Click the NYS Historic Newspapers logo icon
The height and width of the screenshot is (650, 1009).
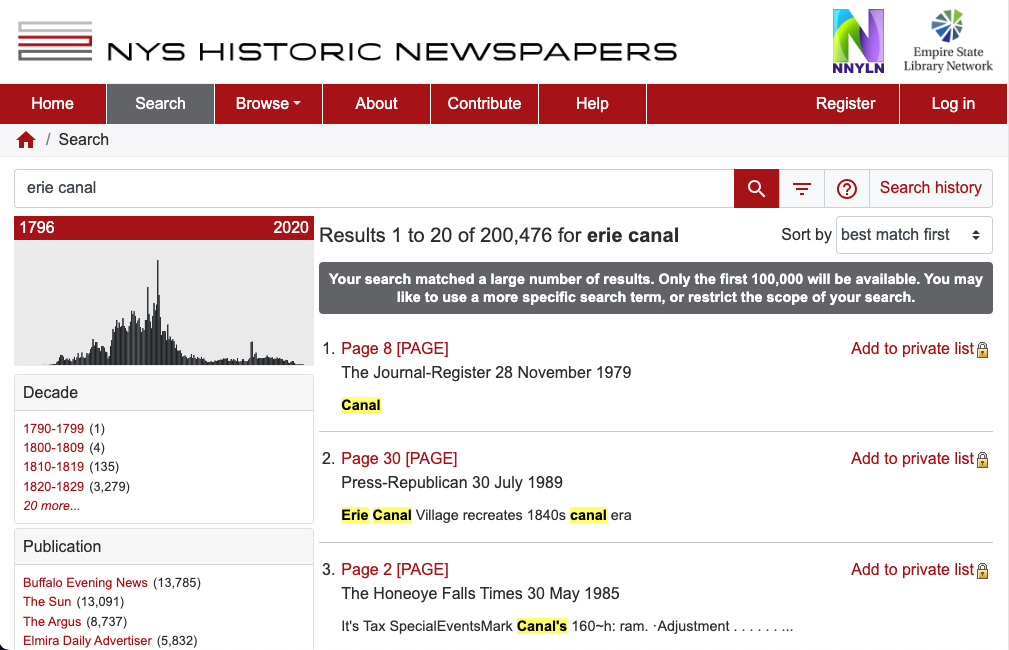coord(55,41)
